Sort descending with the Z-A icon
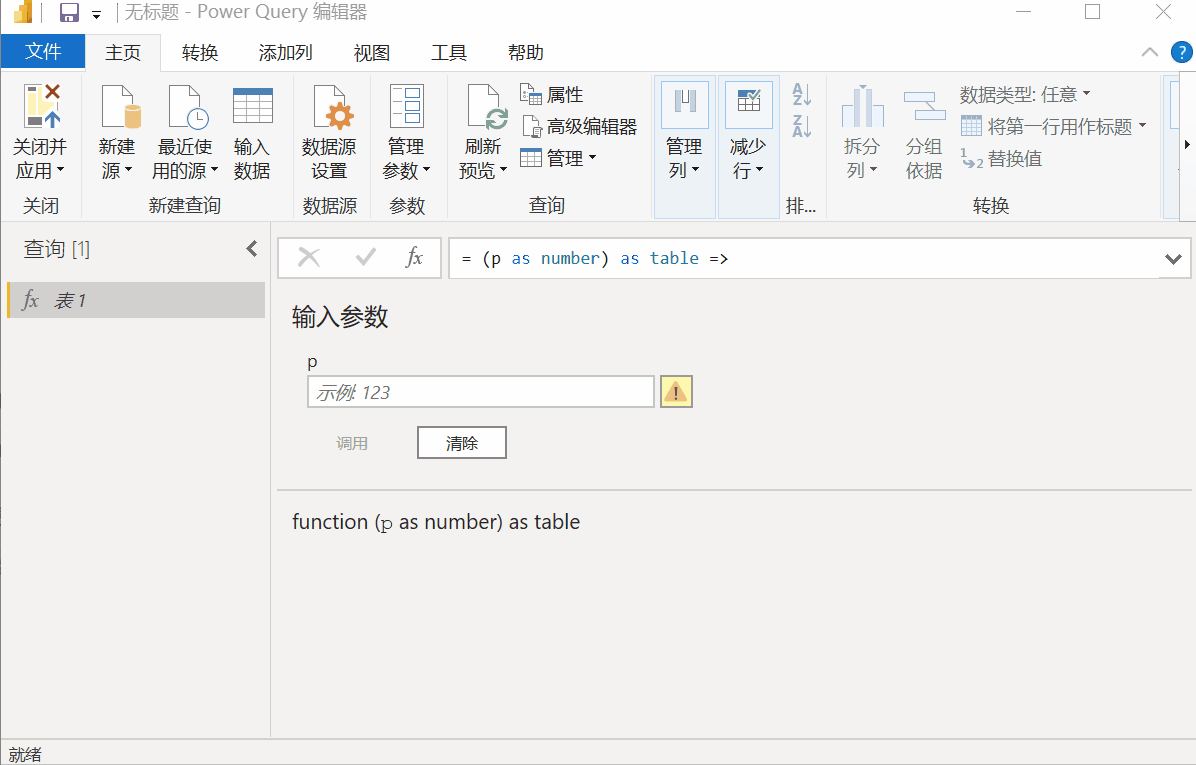 click(x=802, y=126)
